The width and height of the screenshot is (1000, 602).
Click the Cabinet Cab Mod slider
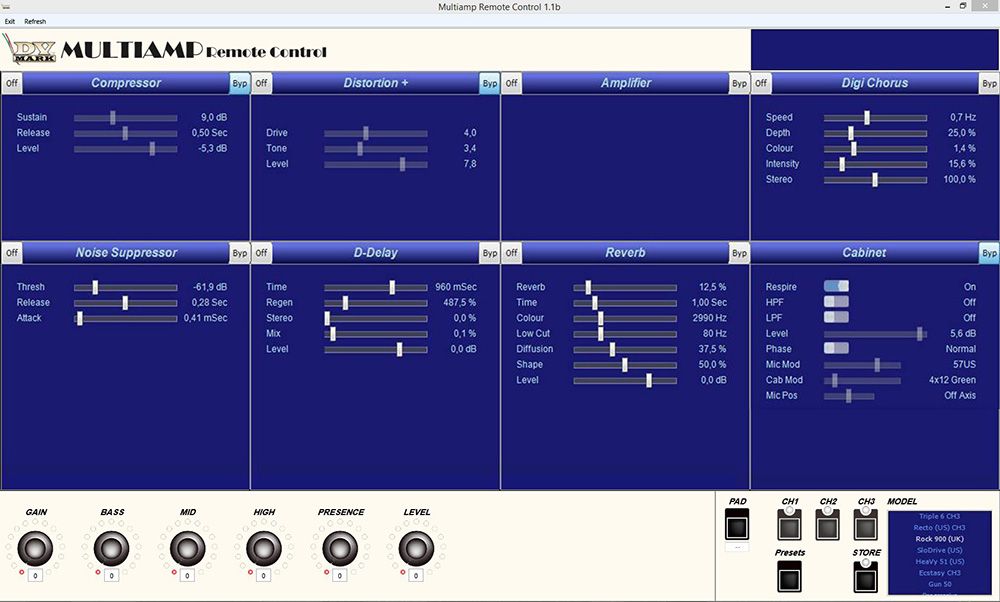click(x=862, y=380)
